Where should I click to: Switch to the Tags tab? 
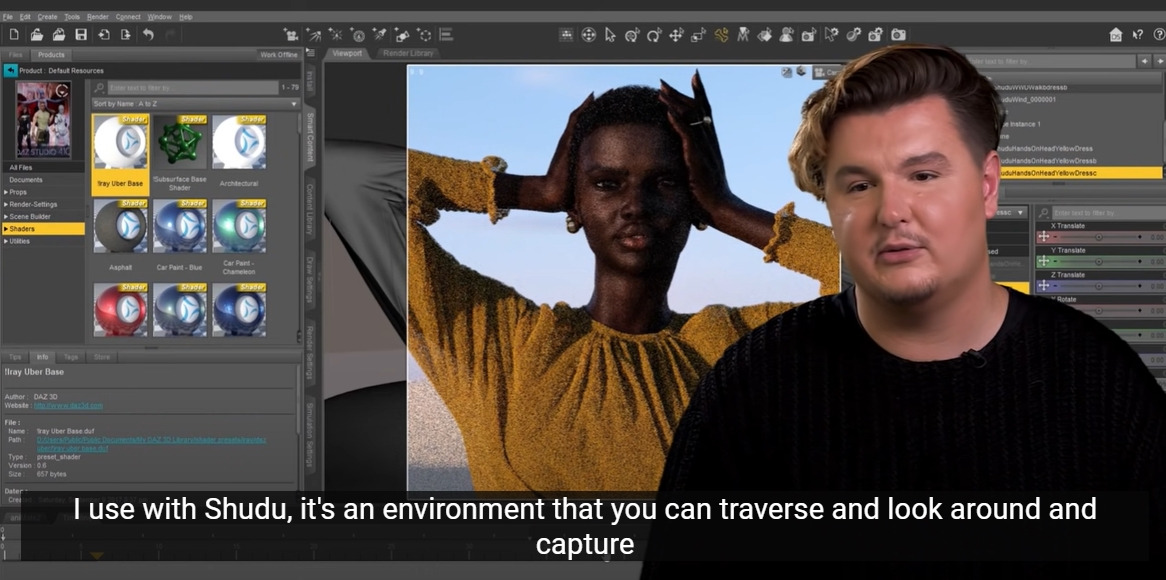[x=71, y=356]
